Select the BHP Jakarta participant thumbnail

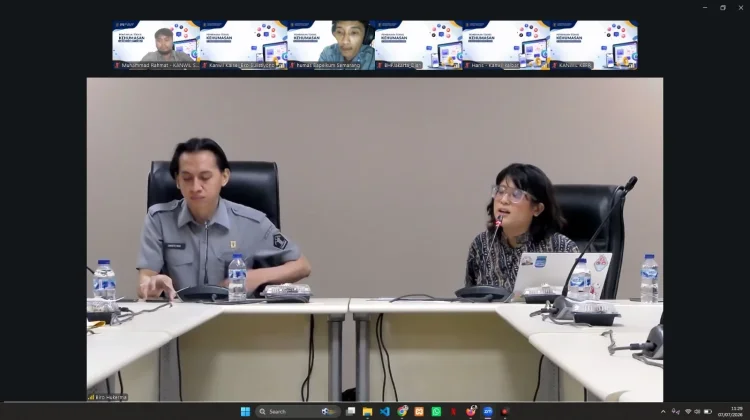tap(419, 45)
